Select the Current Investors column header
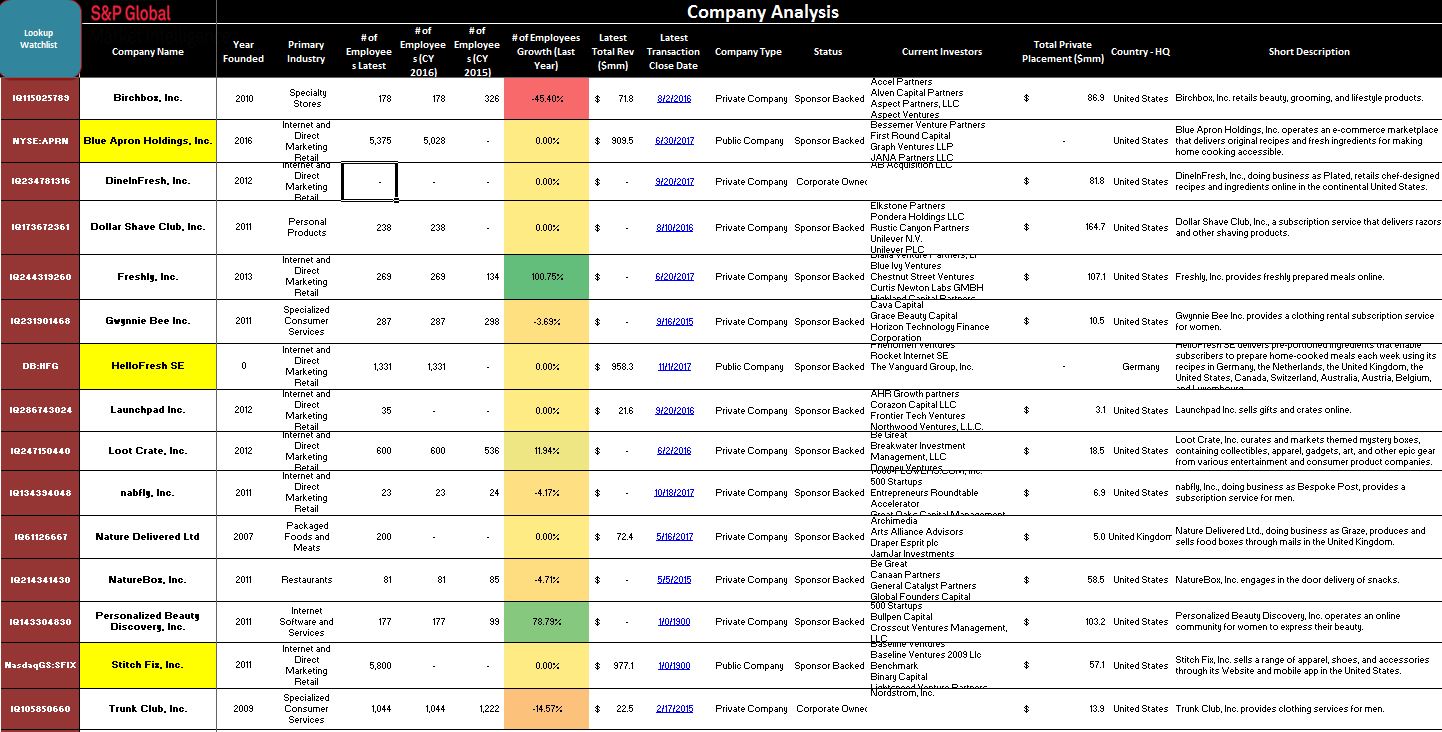This screenshot has height=732, width=1442. [x=941, y=52]
